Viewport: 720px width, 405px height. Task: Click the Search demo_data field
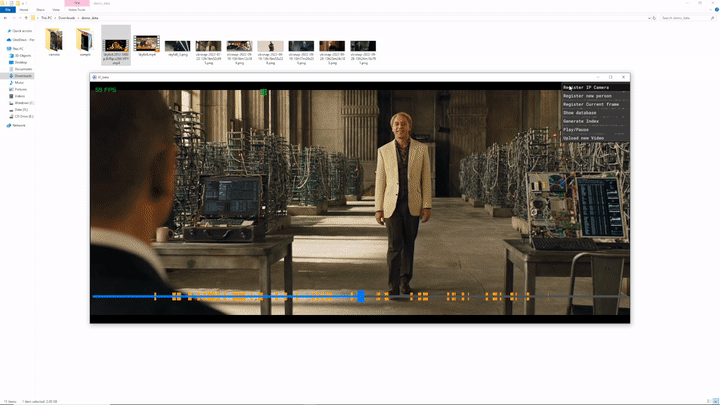pyautogui.click(x=687, y=18)
